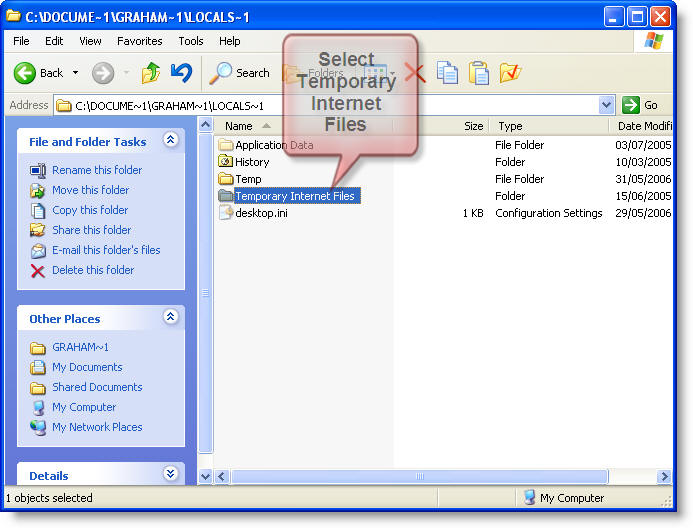
Task: Click the E-mail envelope icon in tasks
Action: (38, 251)
